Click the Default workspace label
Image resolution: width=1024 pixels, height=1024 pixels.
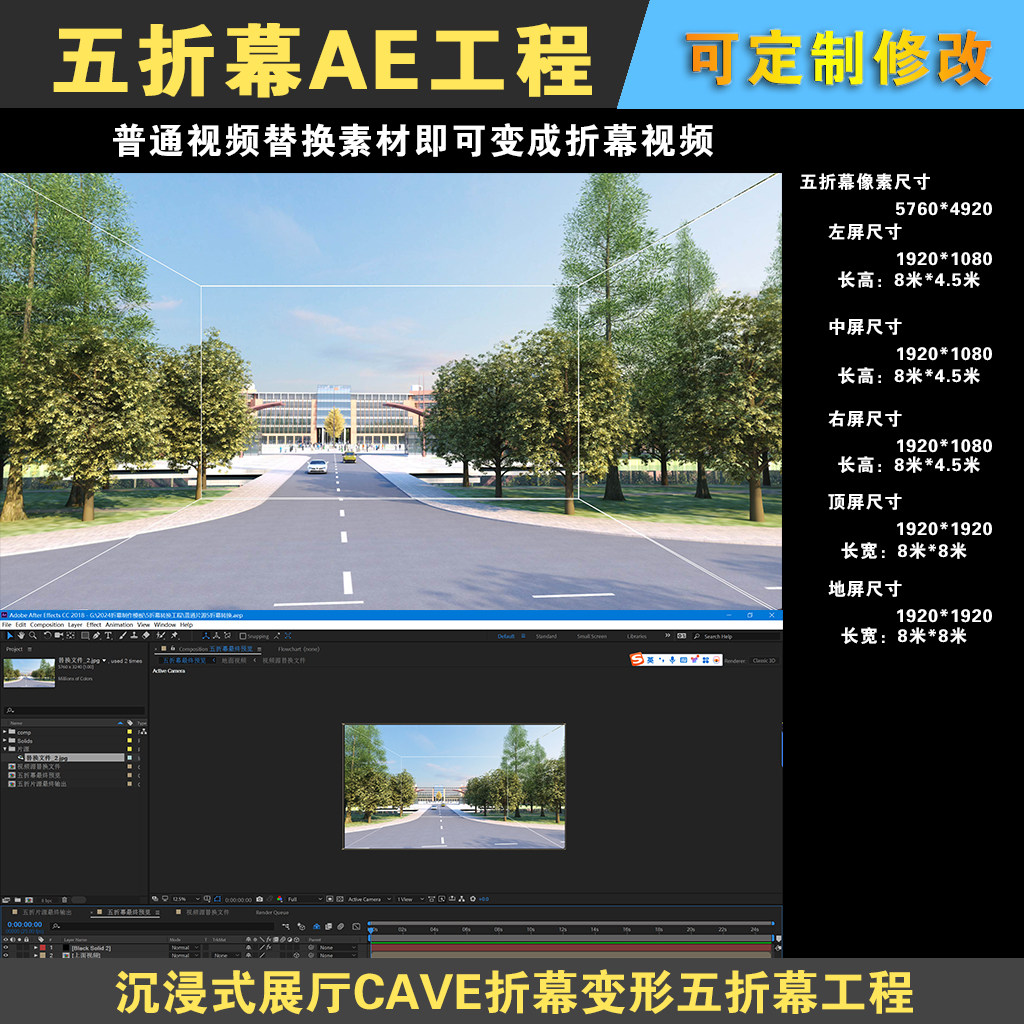(x=506, y=636)
